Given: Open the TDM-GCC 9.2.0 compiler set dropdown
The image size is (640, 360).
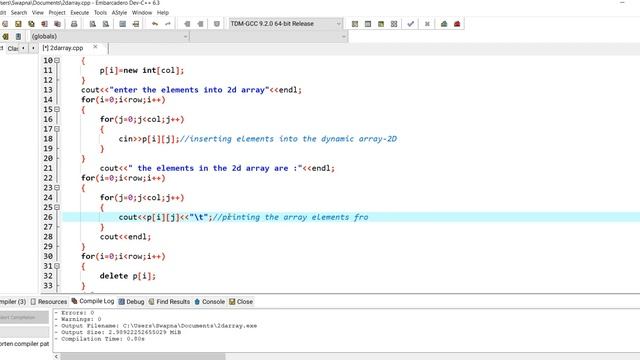Looking at the screenshot, I should (285, 24).
